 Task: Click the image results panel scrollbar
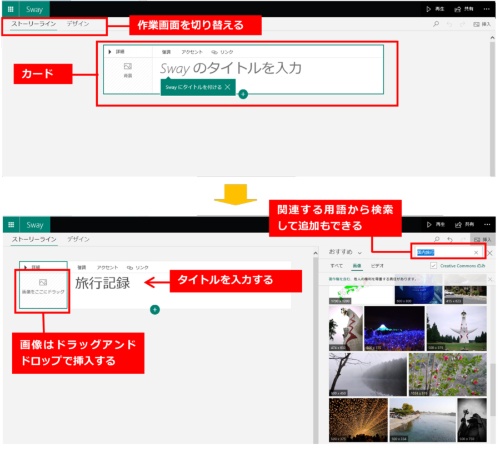point(493,390)
